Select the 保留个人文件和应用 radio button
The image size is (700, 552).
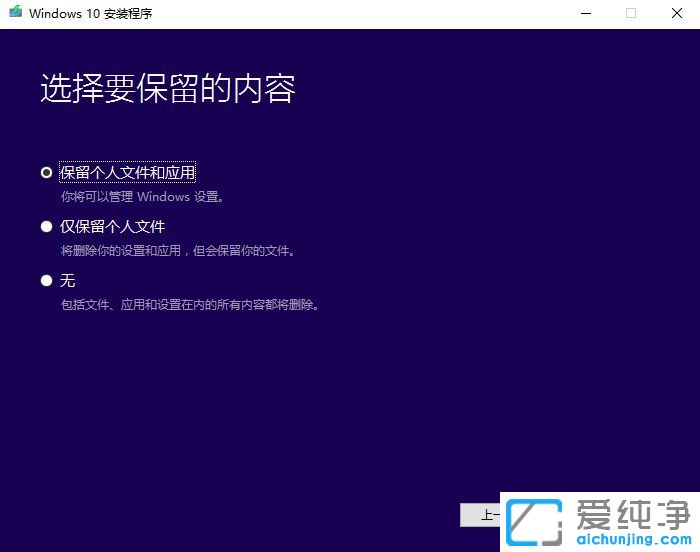point(46,172)
